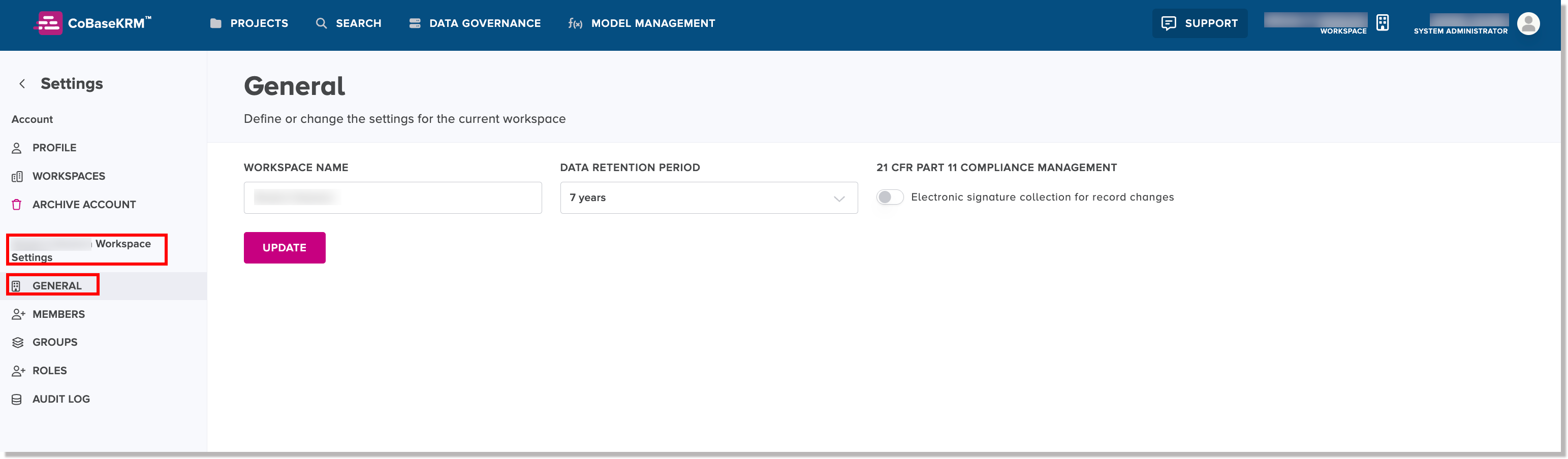Open the user avatar in the top right

tap(1529, 23)
